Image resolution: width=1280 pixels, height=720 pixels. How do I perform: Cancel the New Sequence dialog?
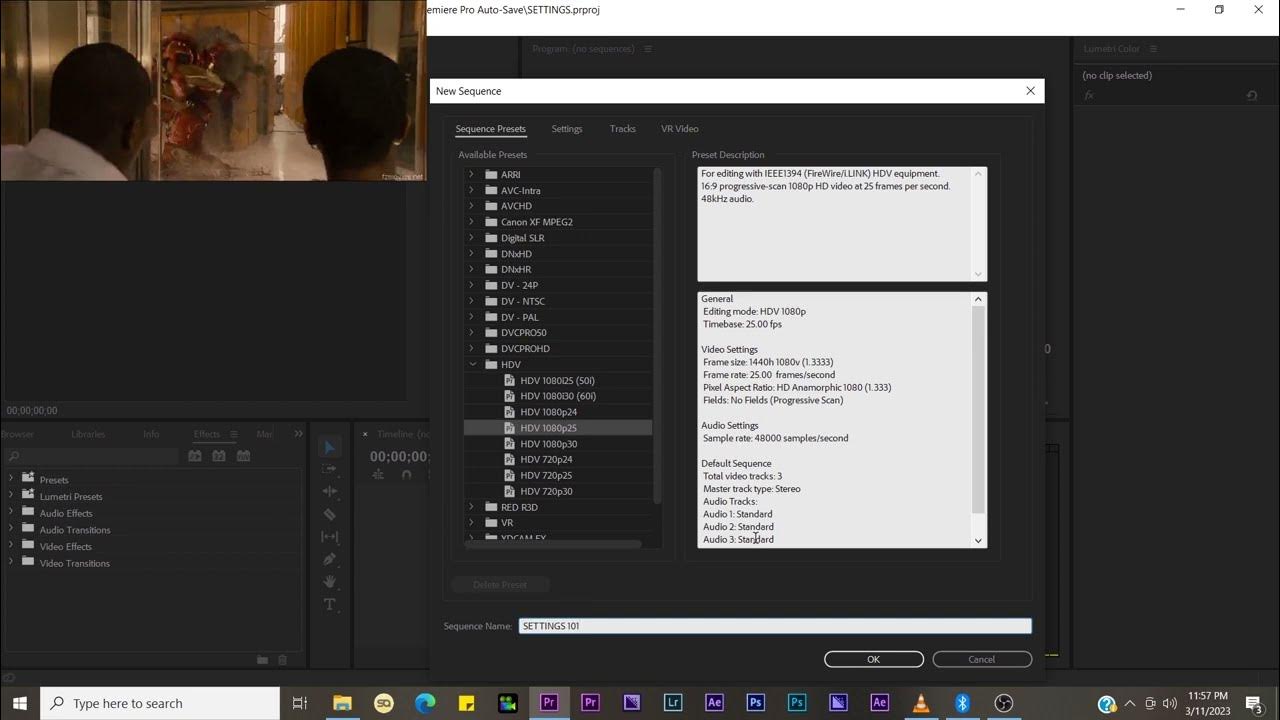coord(982,659)
